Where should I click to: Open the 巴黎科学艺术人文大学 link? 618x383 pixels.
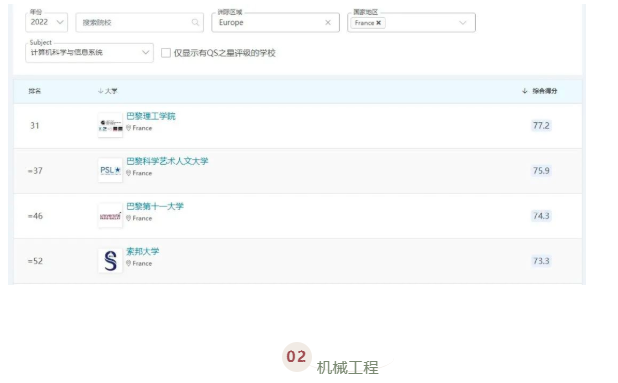click(167, 161)
